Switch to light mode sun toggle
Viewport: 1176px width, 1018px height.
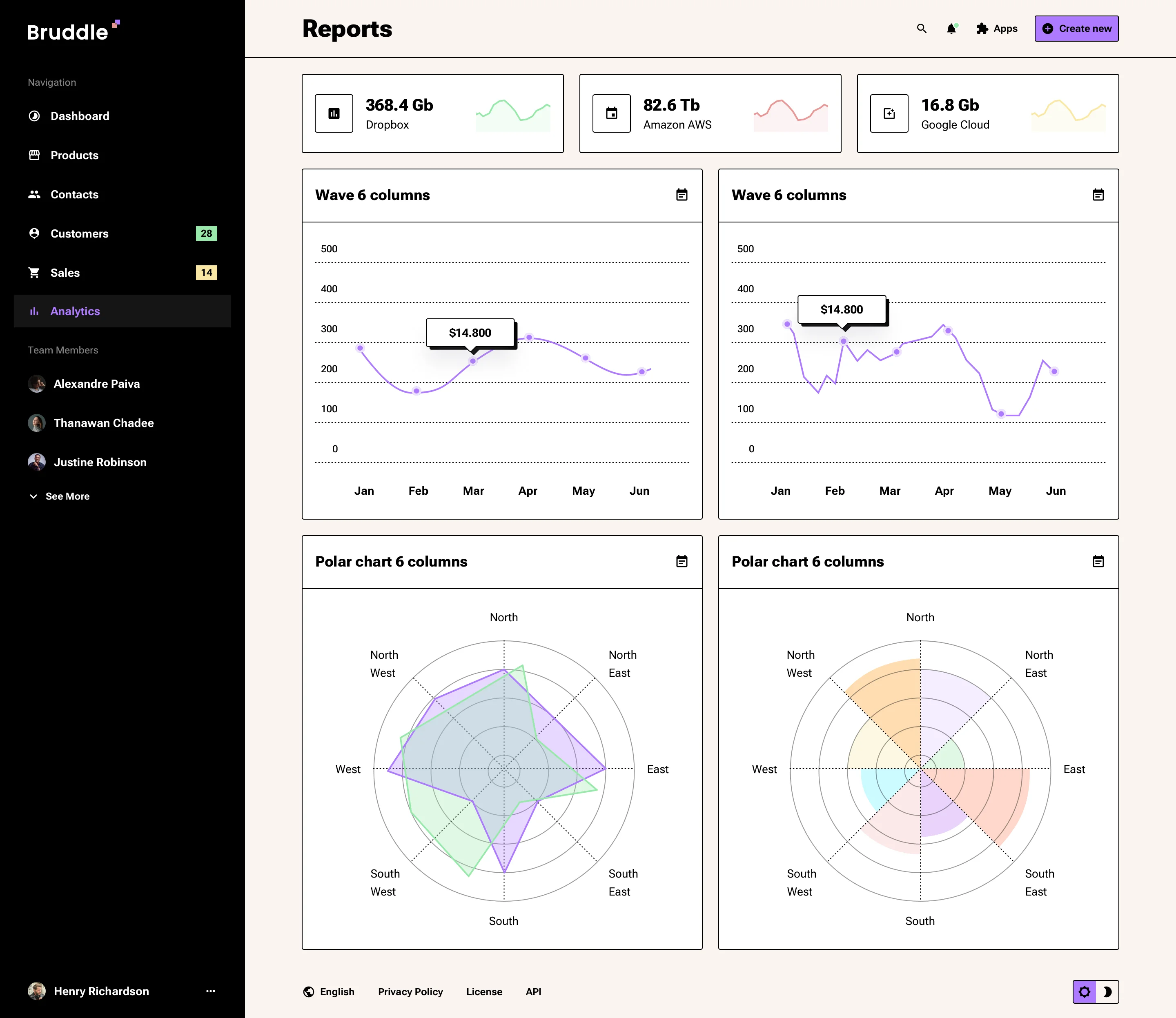pos(1085,992)
